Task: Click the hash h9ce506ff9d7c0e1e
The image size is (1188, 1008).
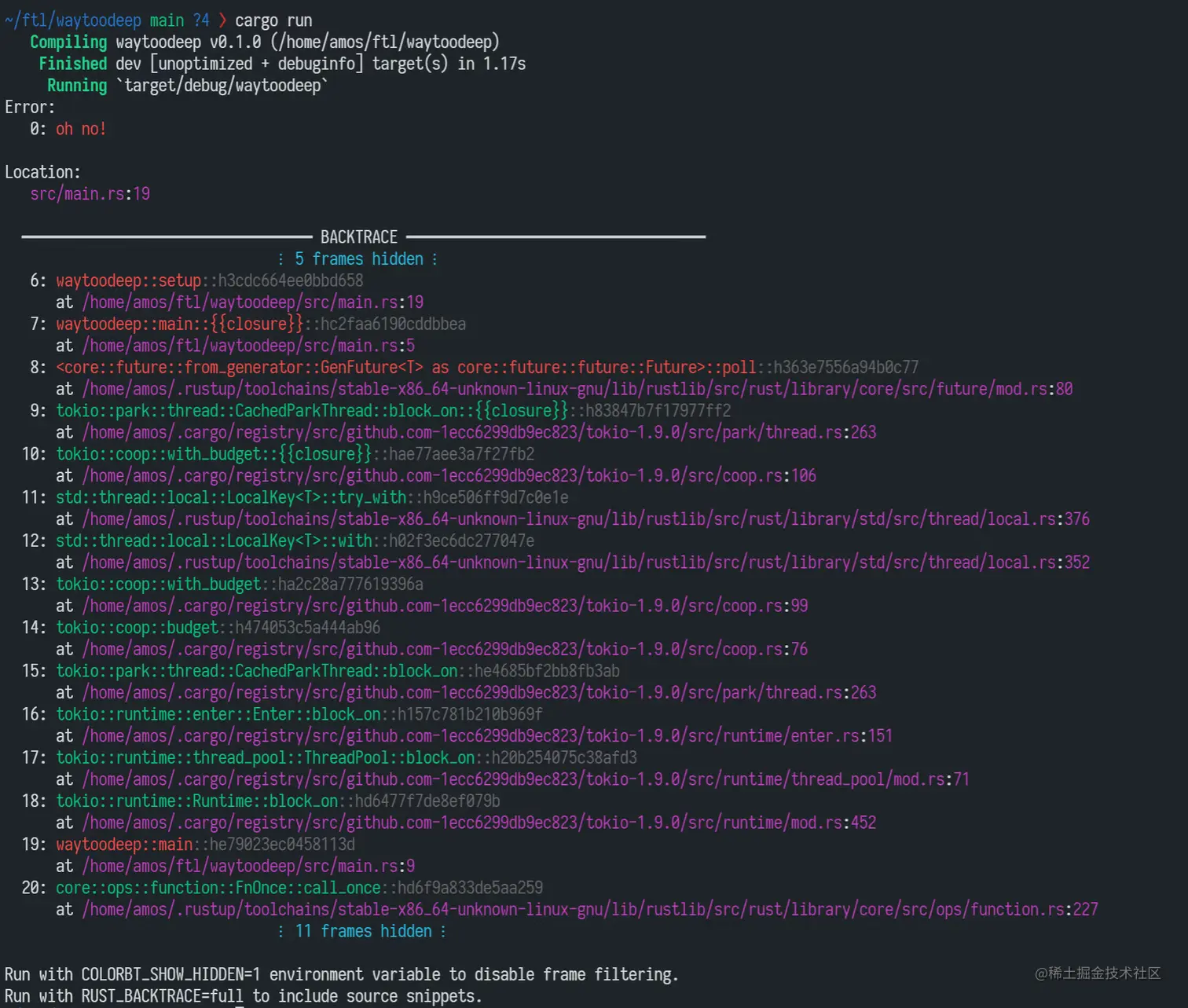Action: (496, 497)
